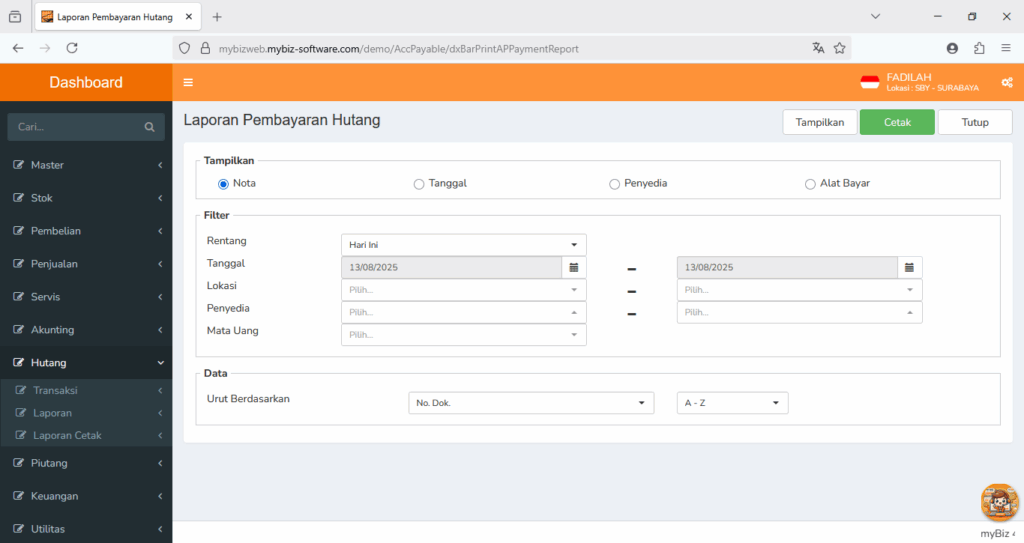Click the site security shield icon
The image size is (1024, 543).
(185, 48)
